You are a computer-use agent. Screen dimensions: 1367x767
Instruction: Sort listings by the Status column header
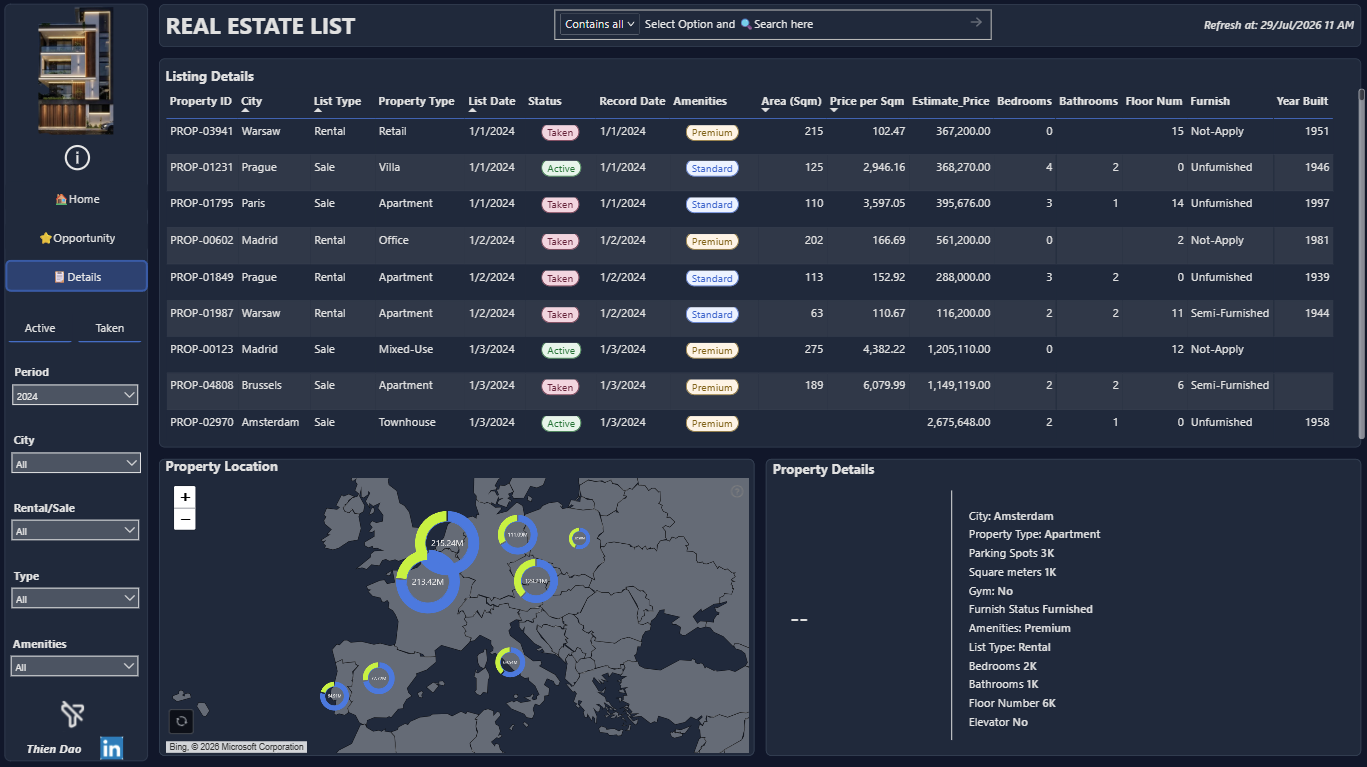coord(545,101)
